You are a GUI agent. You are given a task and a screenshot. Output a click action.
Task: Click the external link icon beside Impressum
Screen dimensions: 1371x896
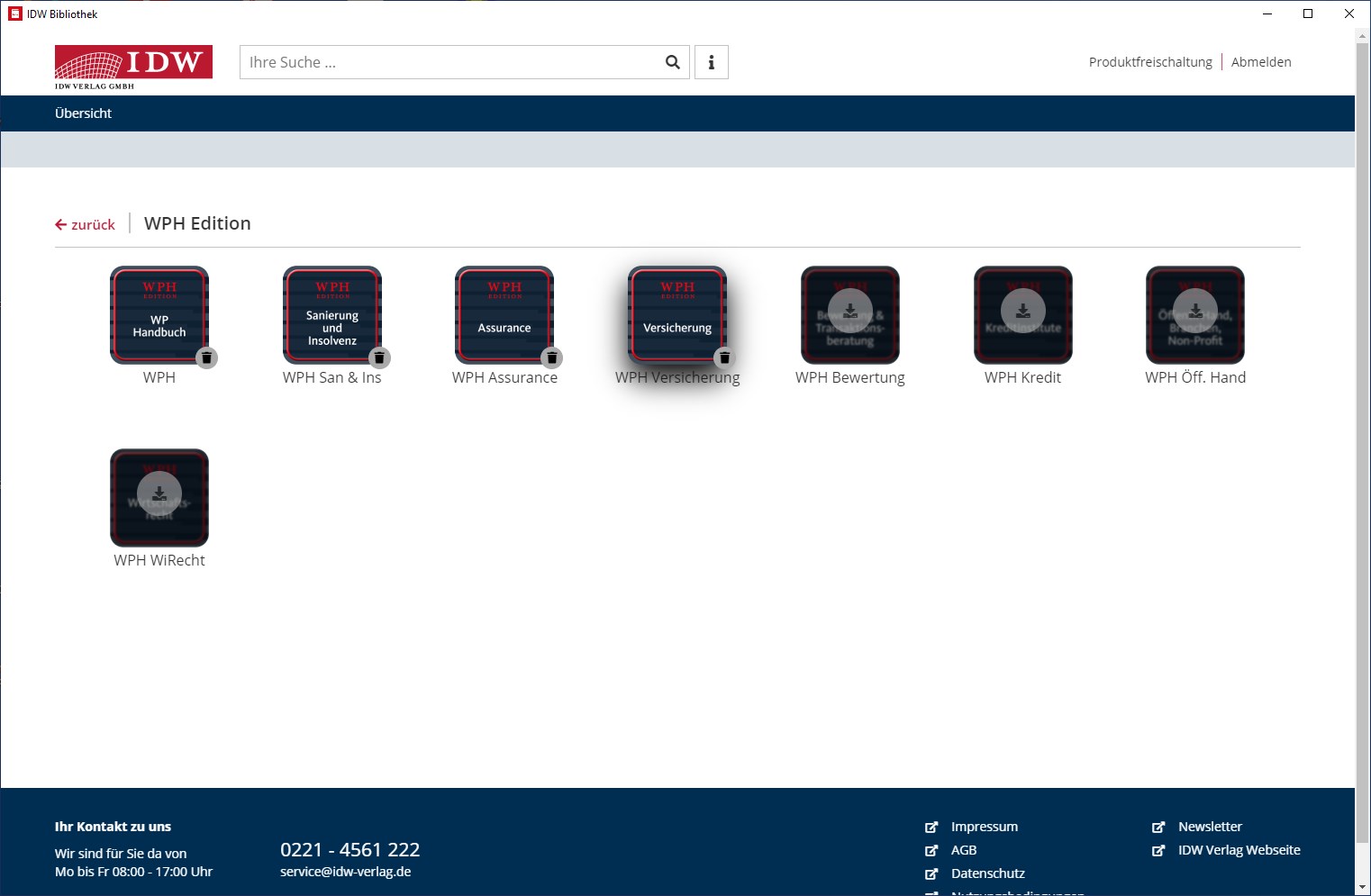(x=931, y=827)
